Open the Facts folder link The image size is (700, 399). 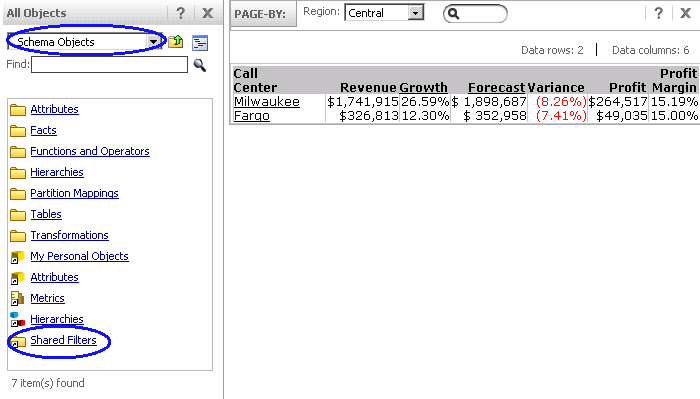tap(43, 130)
